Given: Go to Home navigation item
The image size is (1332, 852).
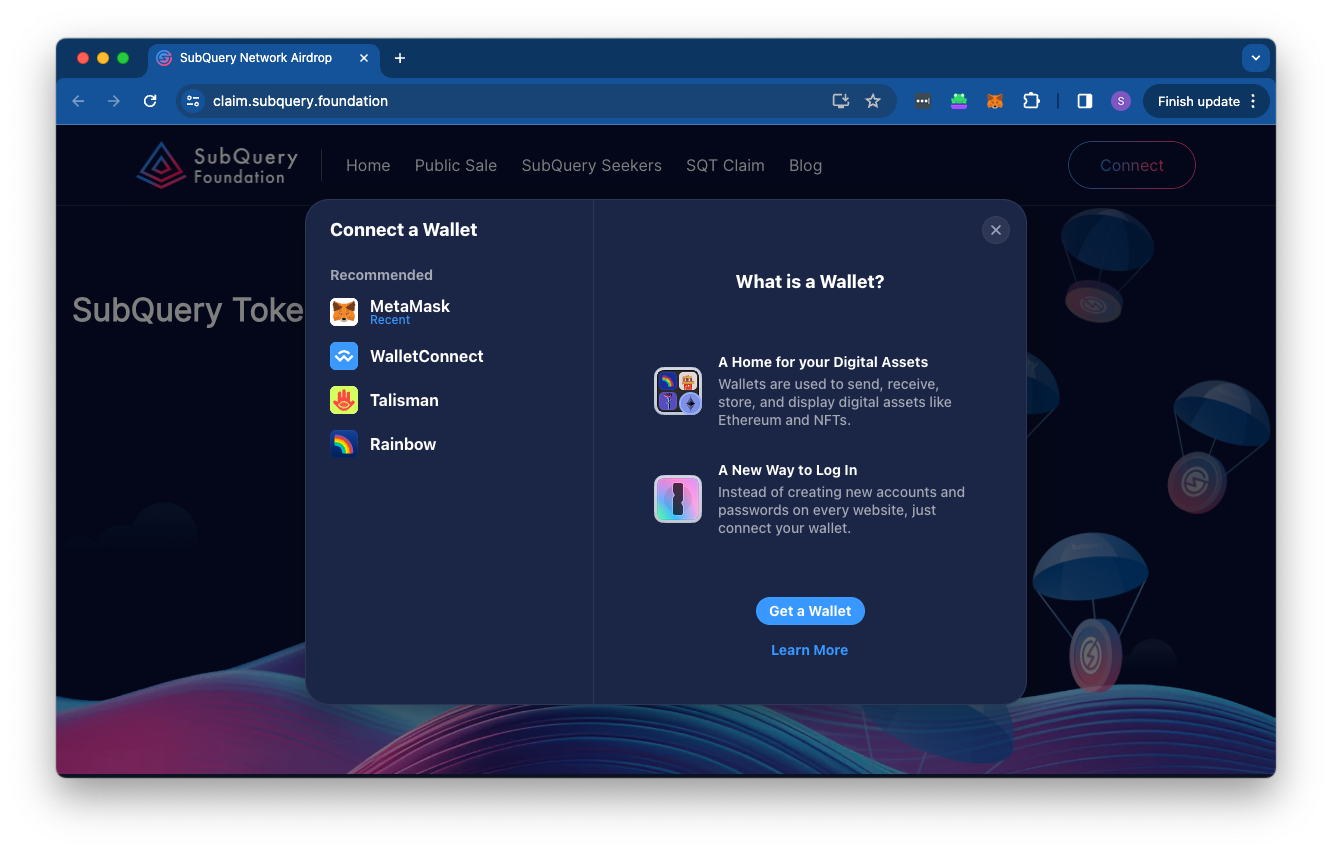Looking at the screenshot, I should tap(368, 166).
